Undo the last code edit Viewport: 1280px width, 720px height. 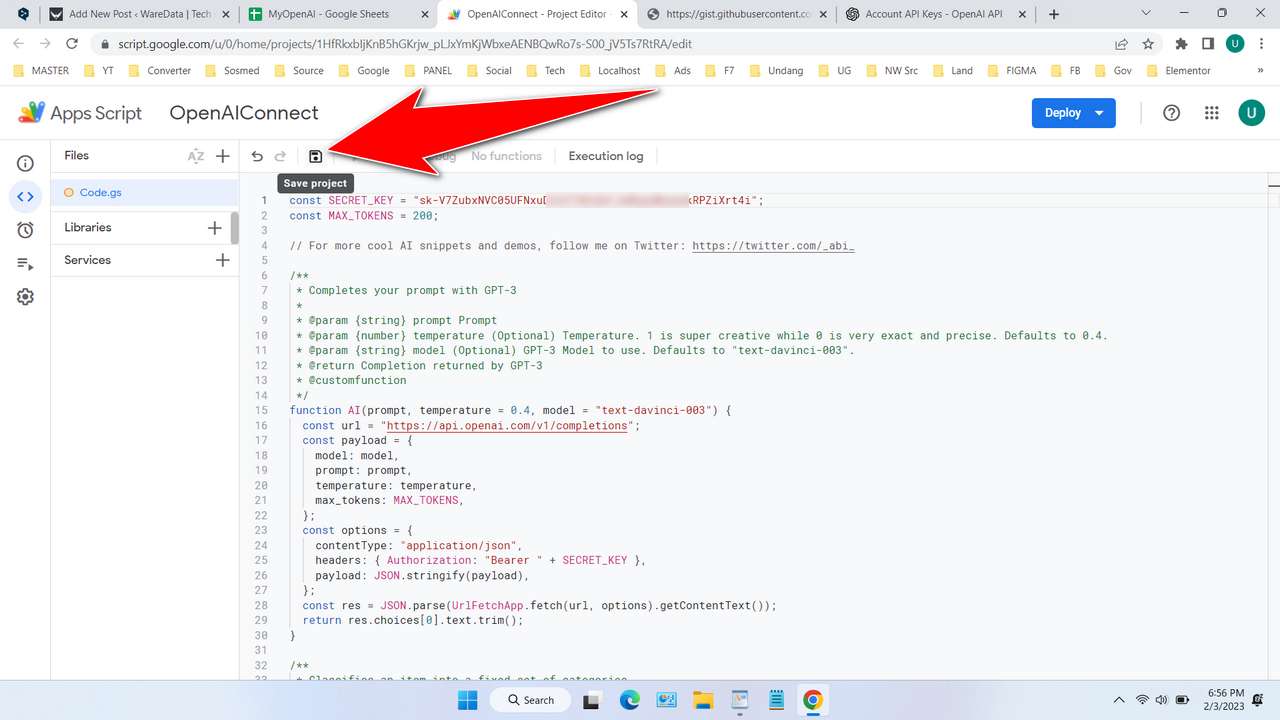click(x=257, y=156)
